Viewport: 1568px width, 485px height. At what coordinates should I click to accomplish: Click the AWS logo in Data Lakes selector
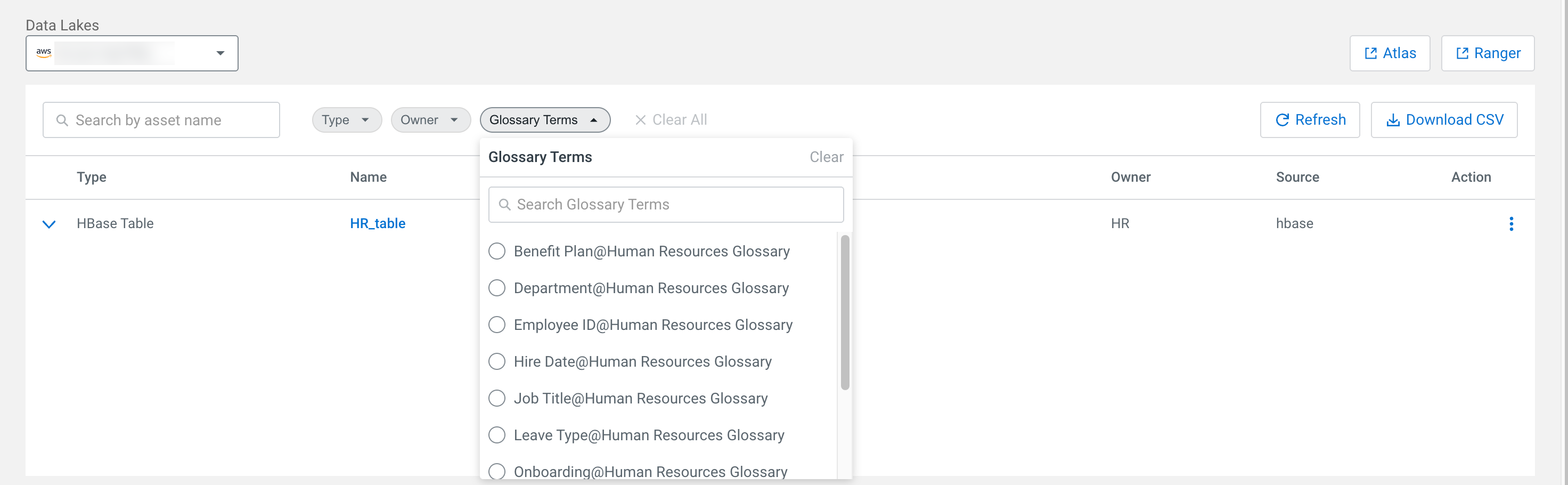pos(44,53)
